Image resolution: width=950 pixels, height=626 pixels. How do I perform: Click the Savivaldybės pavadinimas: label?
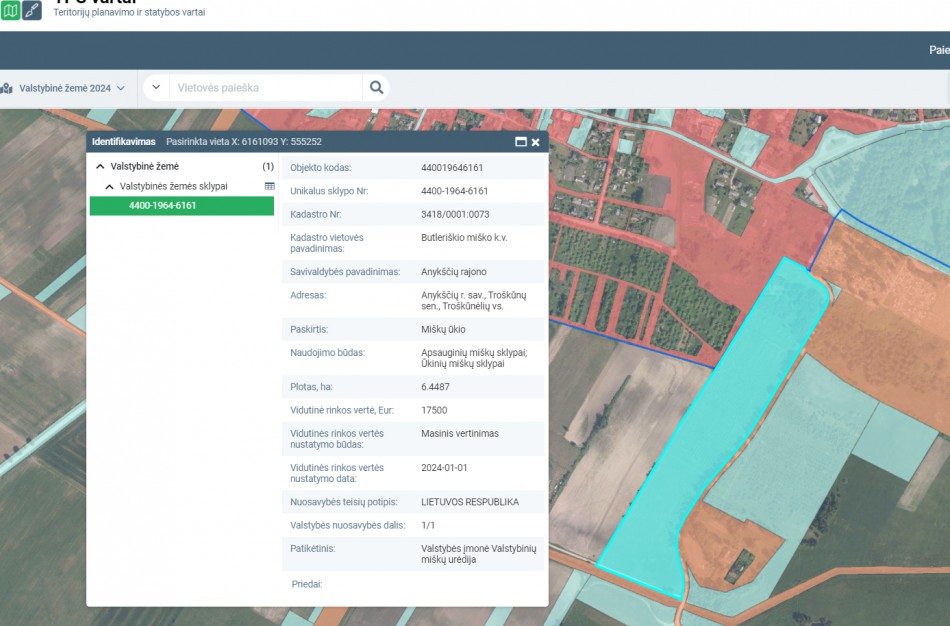pos(345,272)
